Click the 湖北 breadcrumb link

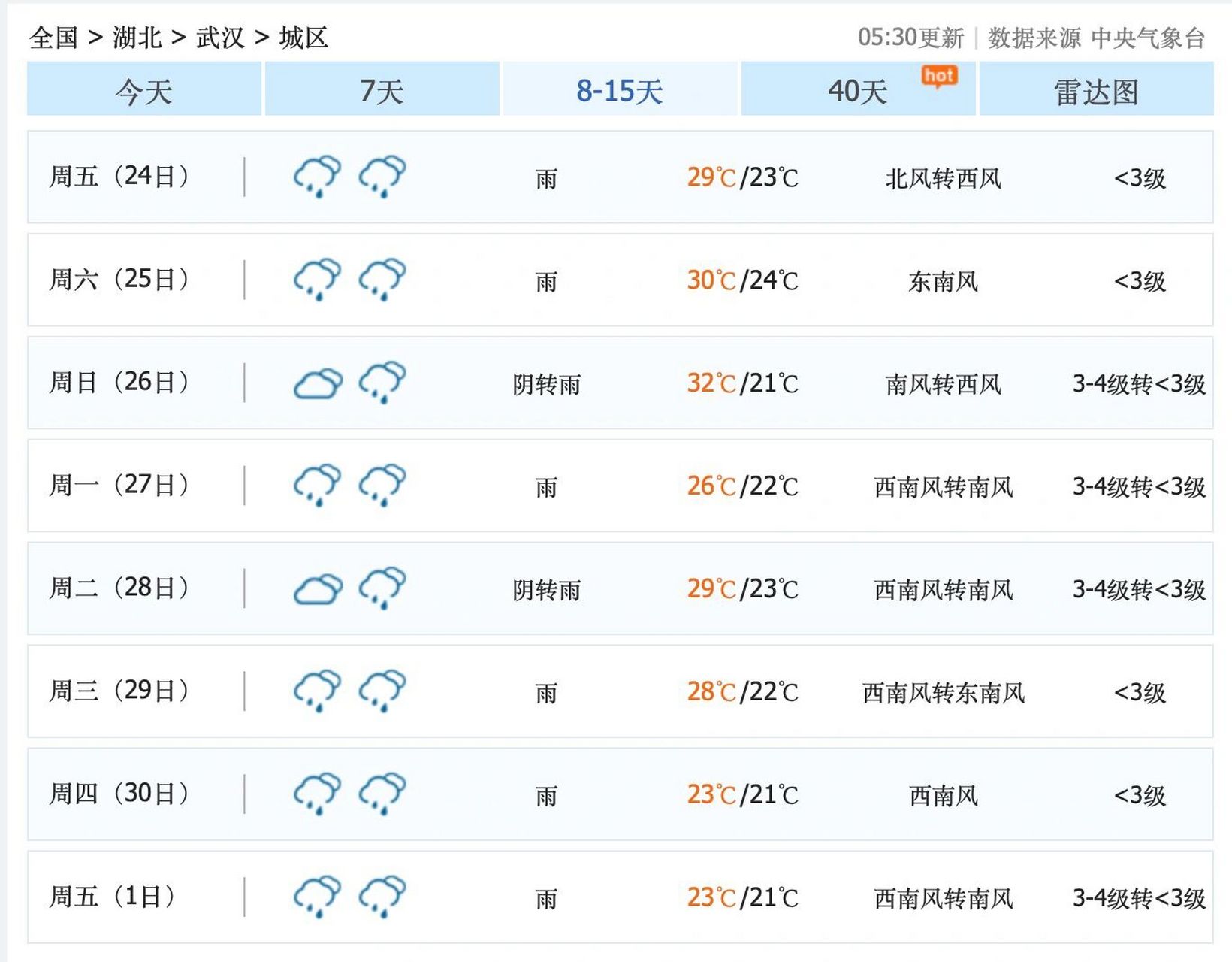(x=136, y=36)
